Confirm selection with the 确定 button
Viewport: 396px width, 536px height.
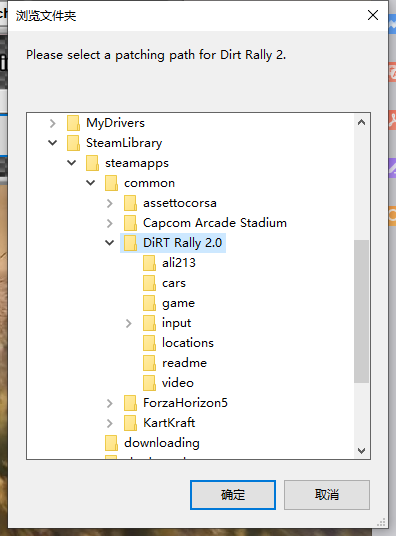[x=233, y=495]
